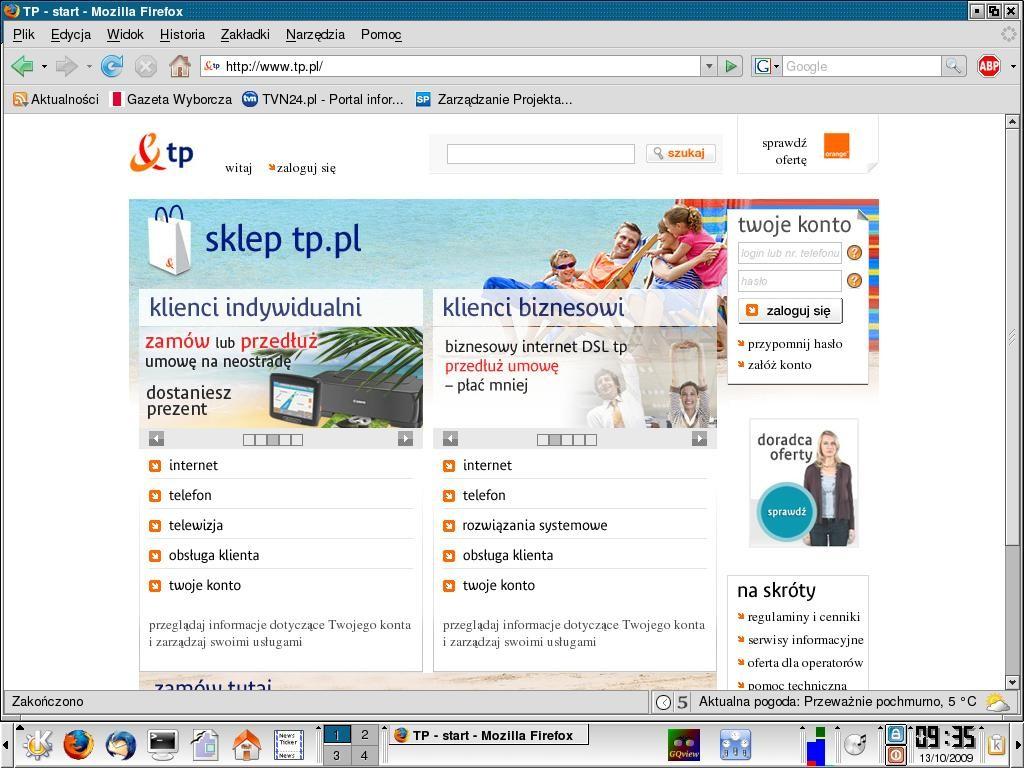The width and height of the screenshot is (1024, 768).
Task: Expand the URL bar history dropdown
Action: [x=709, y=66]
